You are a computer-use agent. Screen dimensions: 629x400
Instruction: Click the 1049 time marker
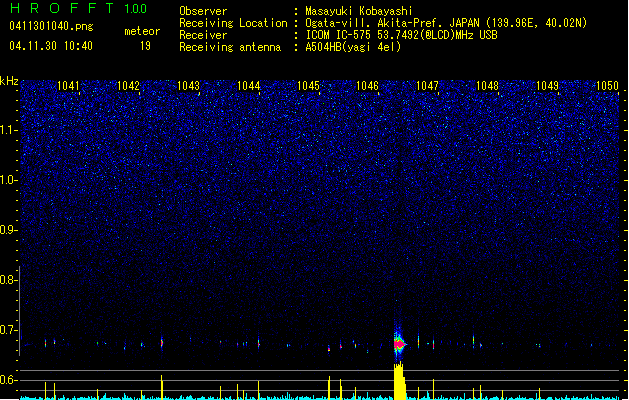(547, 86)
